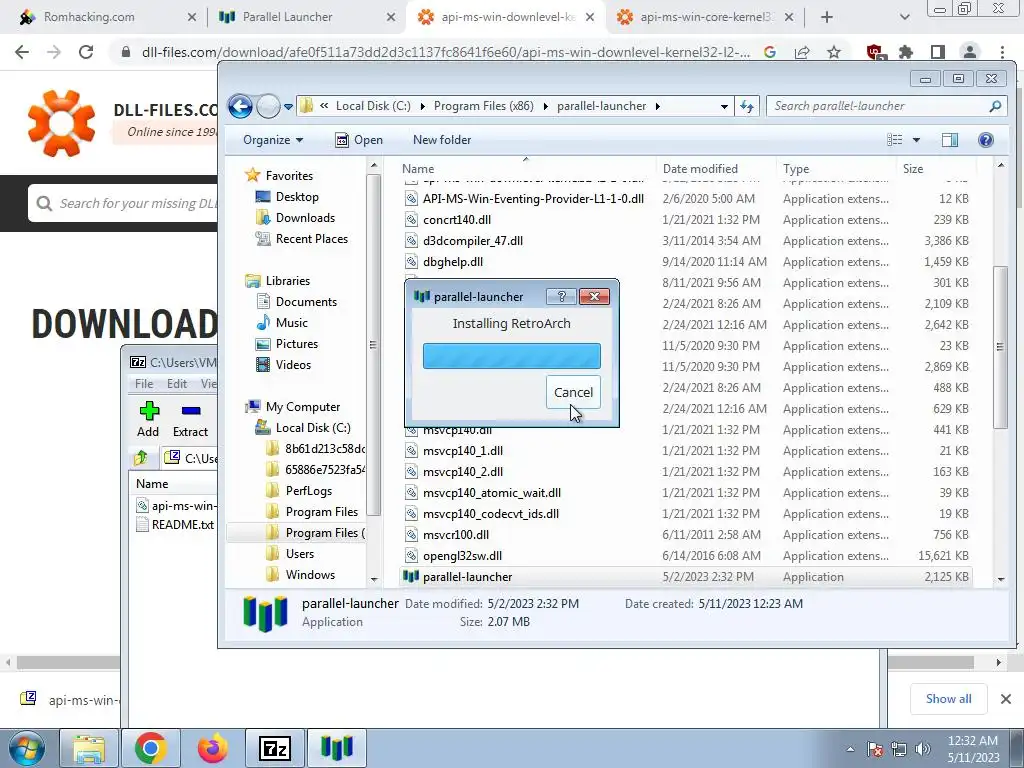The width and height of the screenshot is (1024, 768).
Task: Select Local Disk (C:) in tree
Action: coord(303,428)
